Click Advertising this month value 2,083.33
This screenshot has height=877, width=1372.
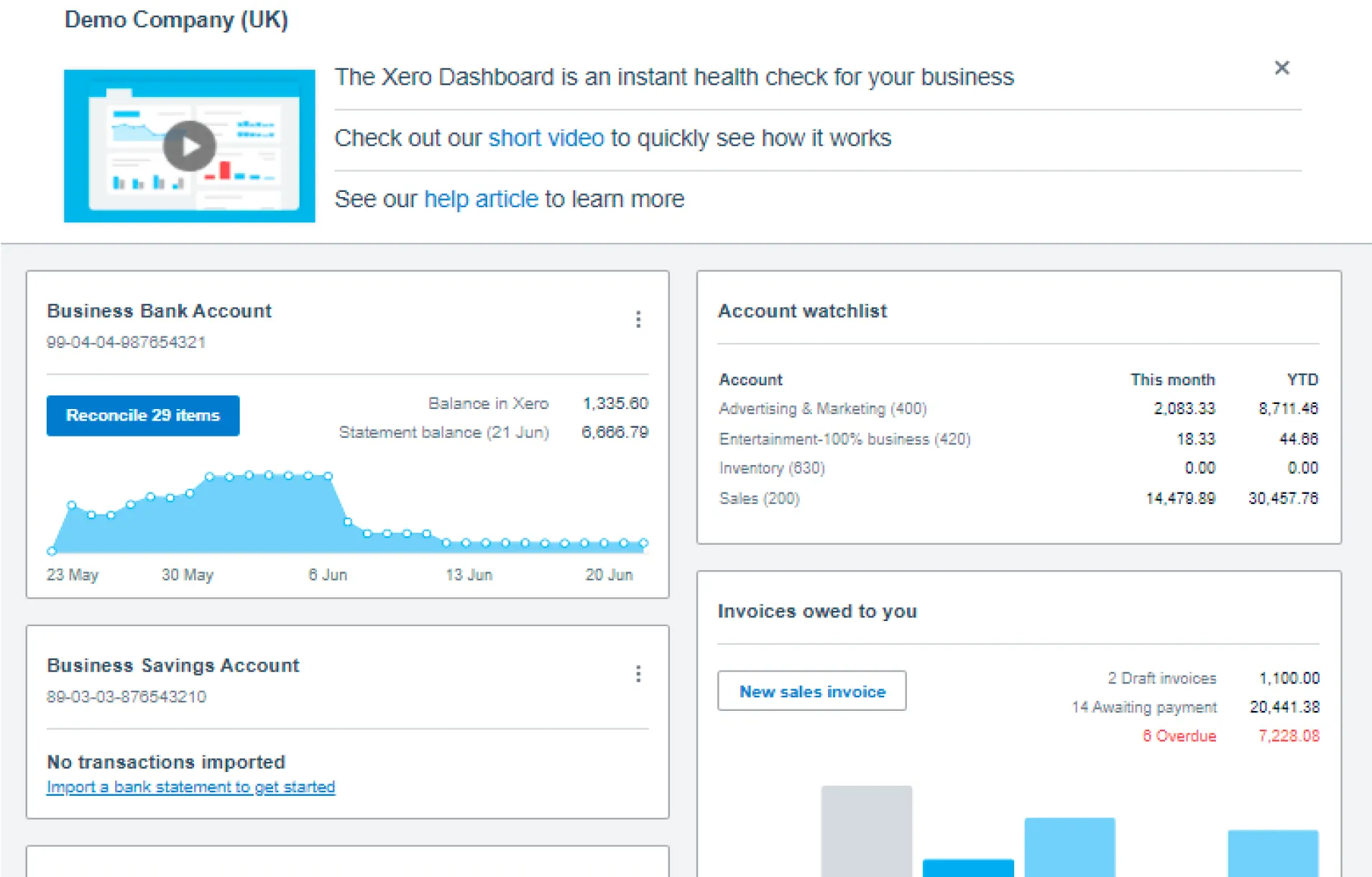(1184, 408)
